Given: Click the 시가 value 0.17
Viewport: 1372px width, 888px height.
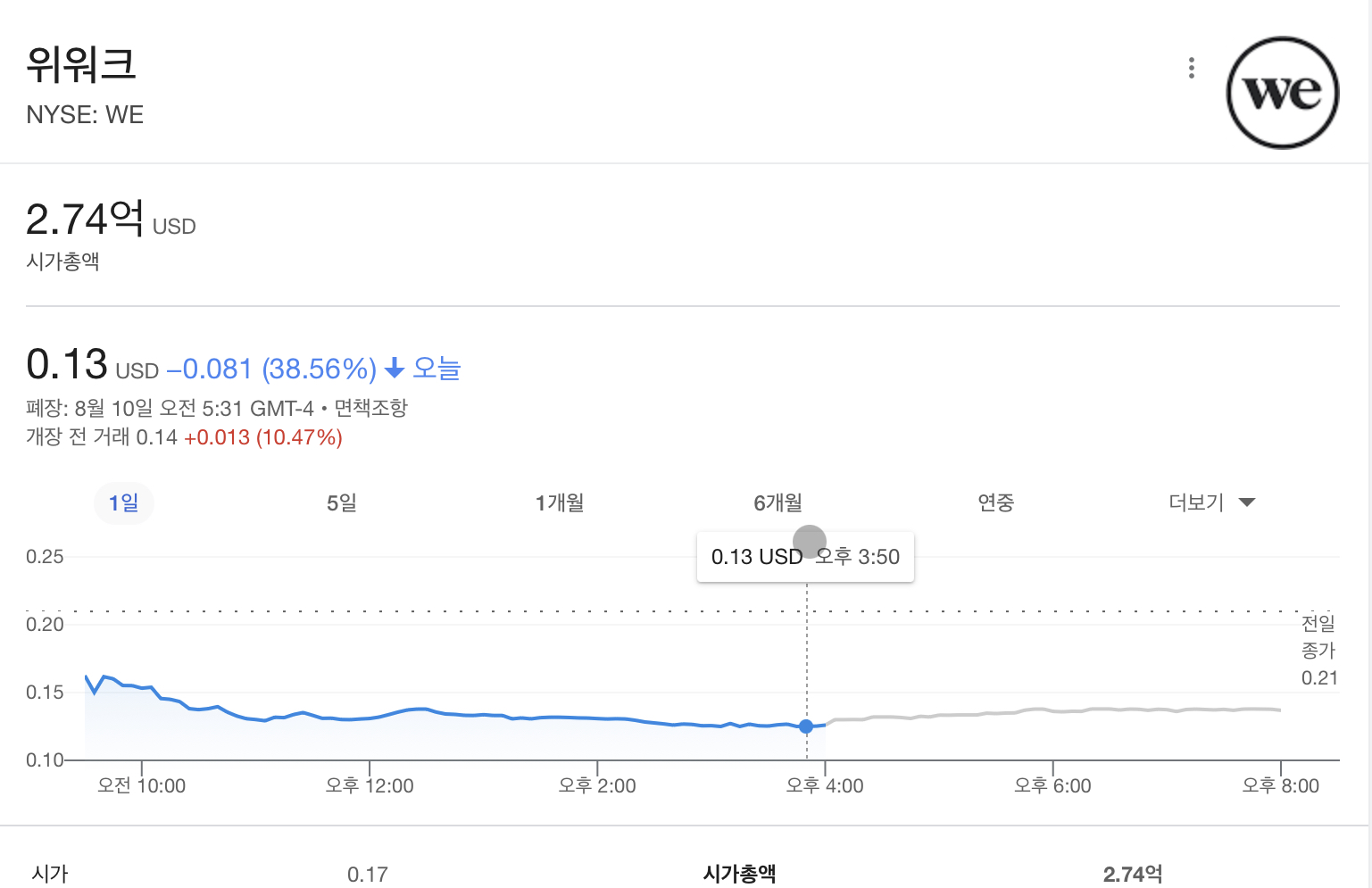Looking at the screenshot, I should click(368, 875).
